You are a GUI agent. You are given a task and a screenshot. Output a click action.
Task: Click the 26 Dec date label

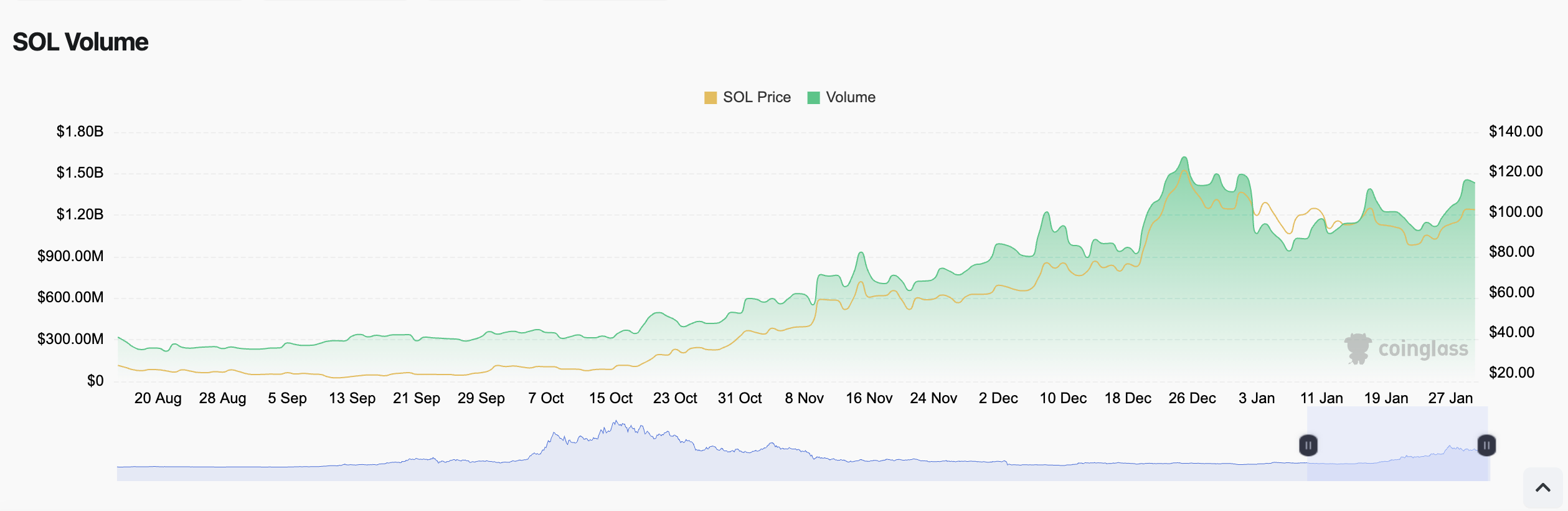[x=1192, y=398]
